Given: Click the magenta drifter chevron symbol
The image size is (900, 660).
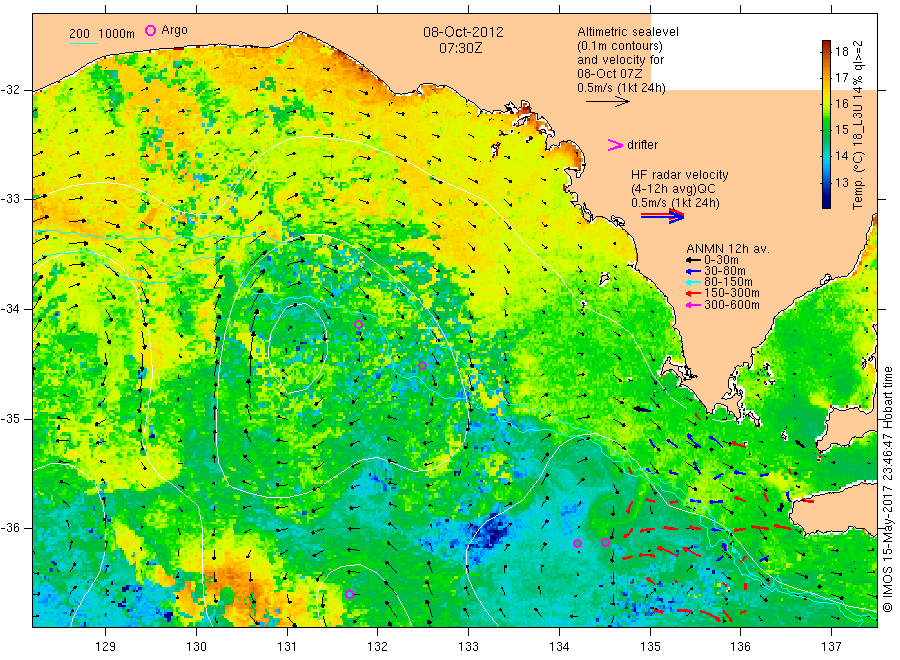Looking at the screenshot, I should 615,145.
